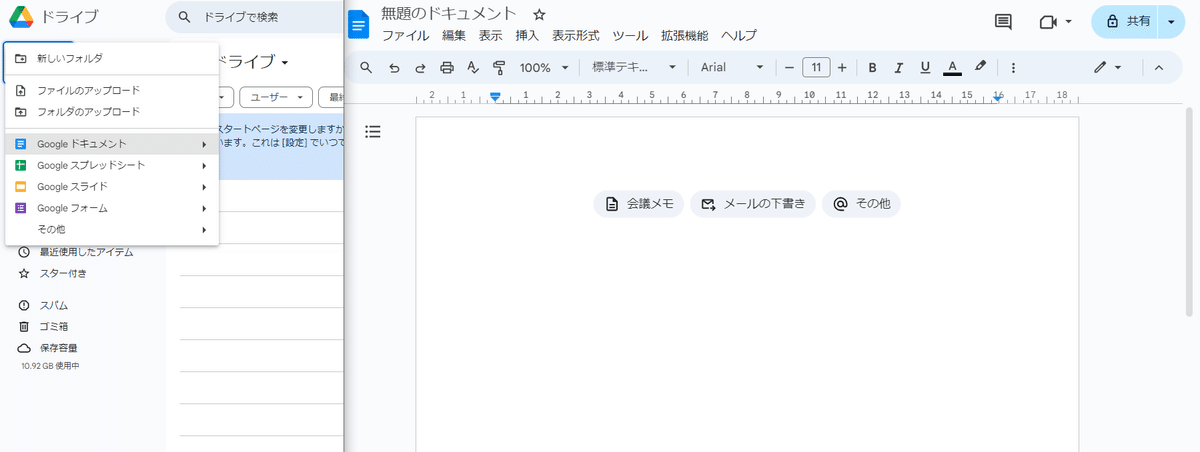This screenshot has width=1200, height=452.
Task: Expand Google スライド submenu
Action: tap(112, 187)
